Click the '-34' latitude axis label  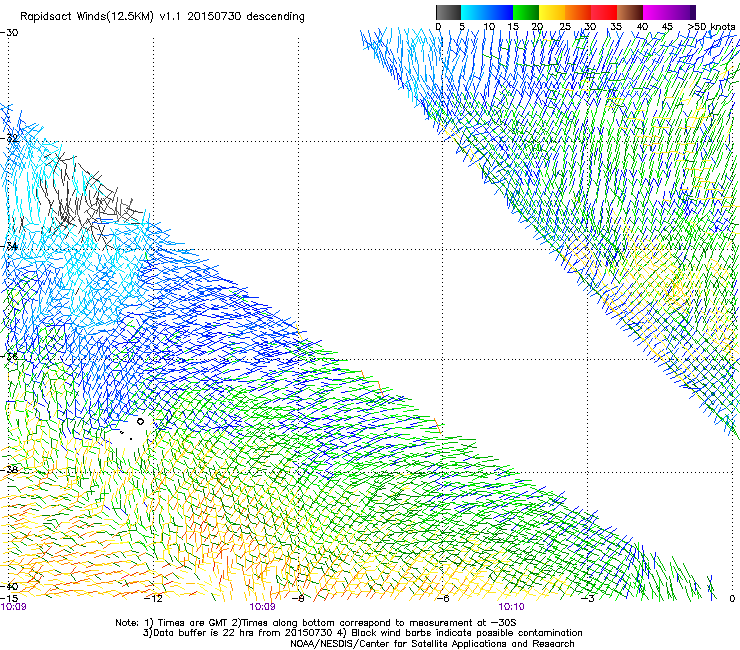pyautogui.click(x=9, y=246)
